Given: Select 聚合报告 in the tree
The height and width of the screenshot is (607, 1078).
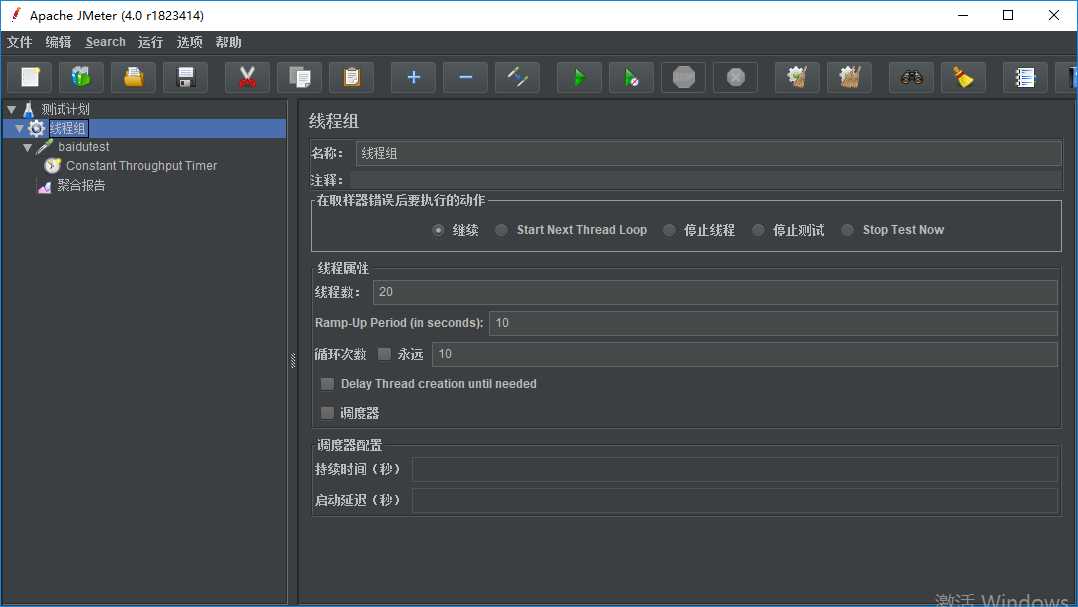Looking at the screenshot, I should click(x=81, y=186).
